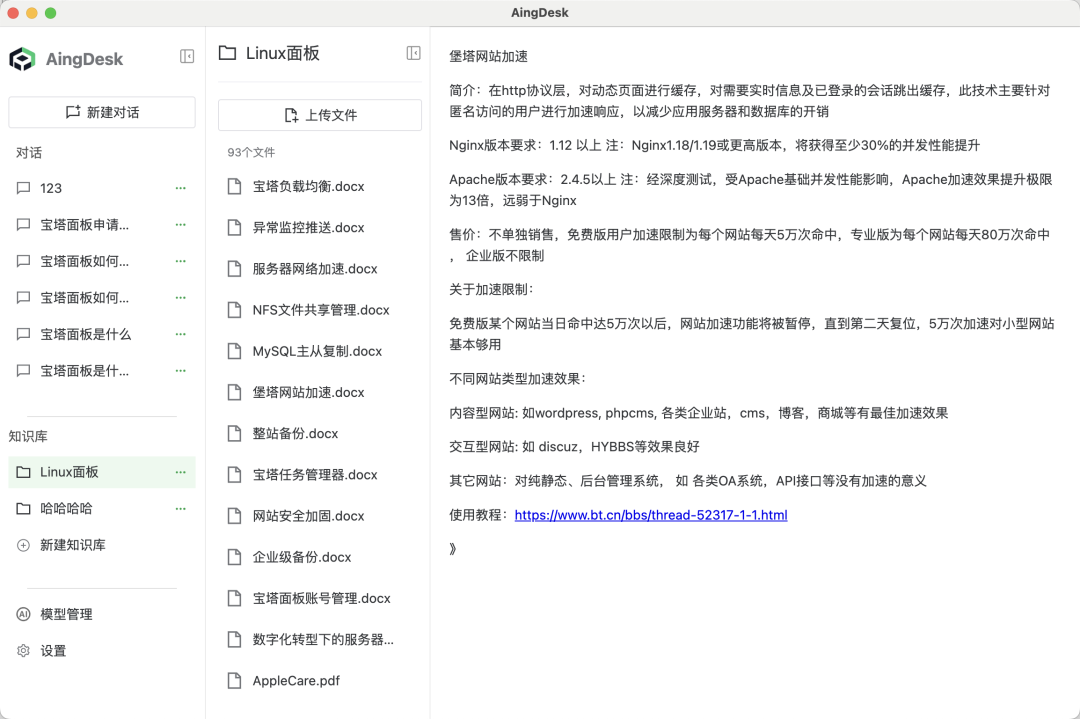Open 设置 settings
The image size is (1080, 719).
[102, 650]
